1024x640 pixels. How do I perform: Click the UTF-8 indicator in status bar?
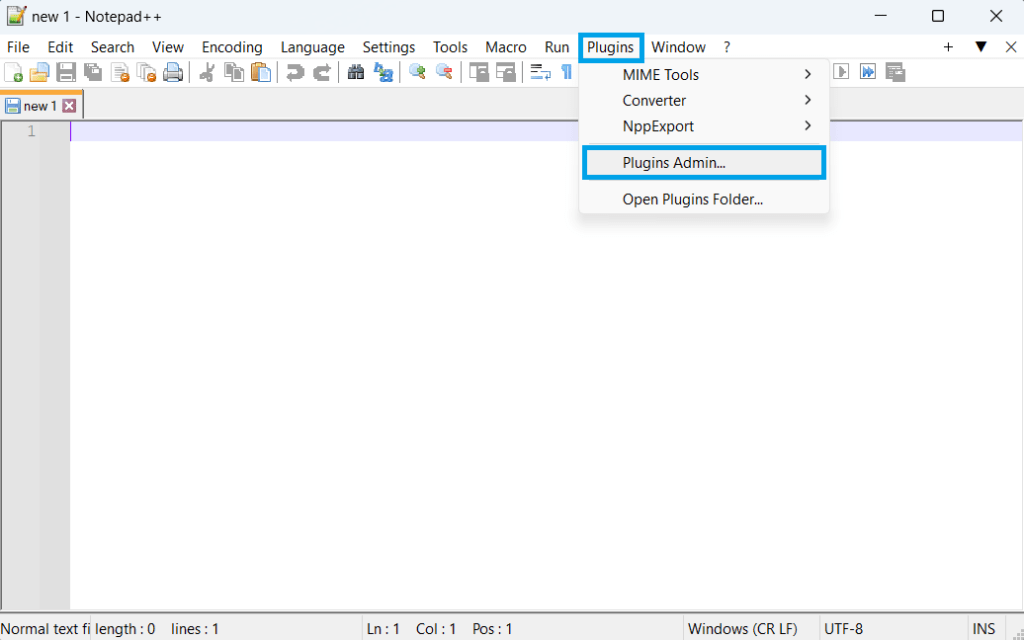click(x=843, y=628)
